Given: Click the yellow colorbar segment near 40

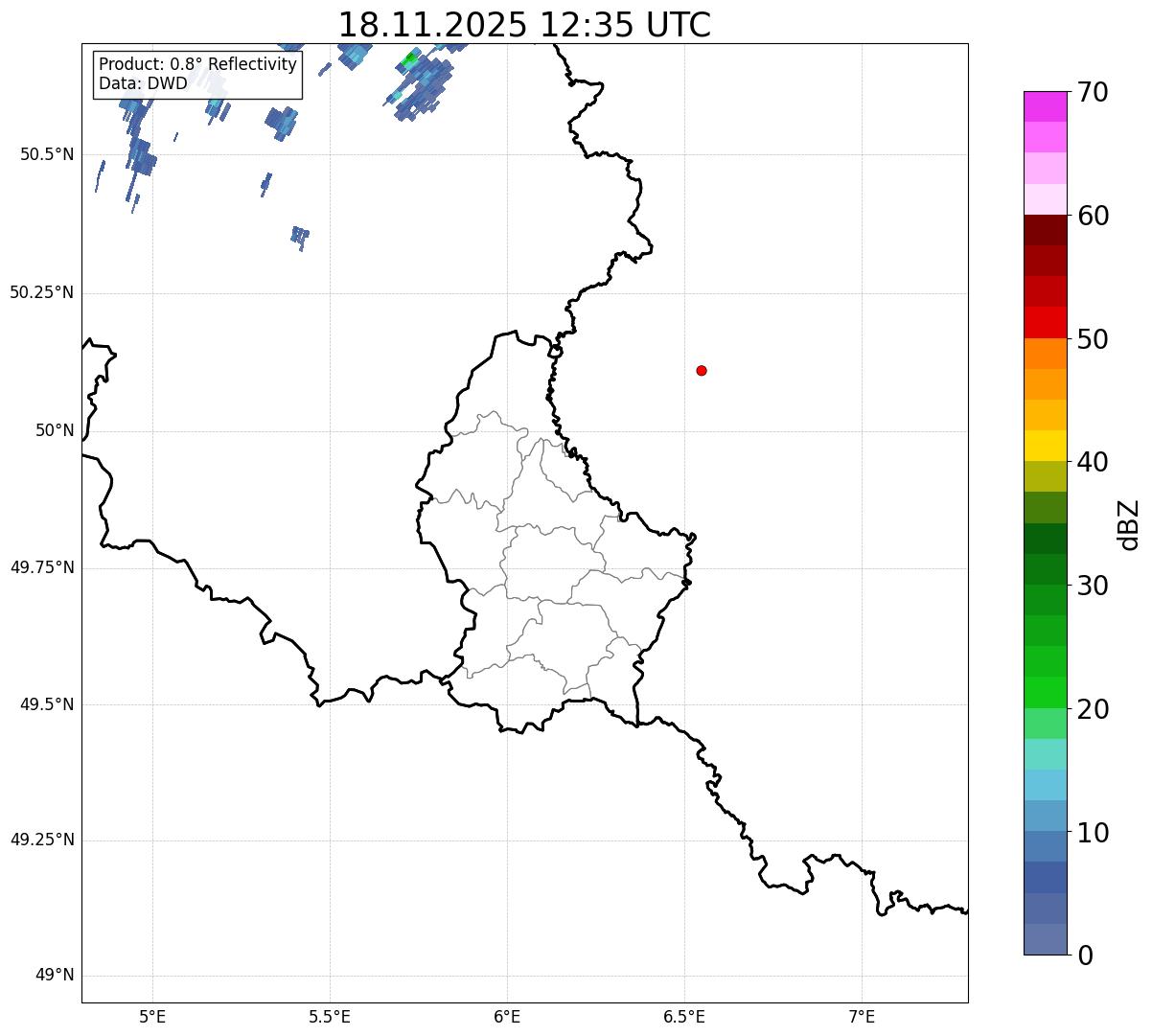Looking at the screenshot, I should 1046,446.
